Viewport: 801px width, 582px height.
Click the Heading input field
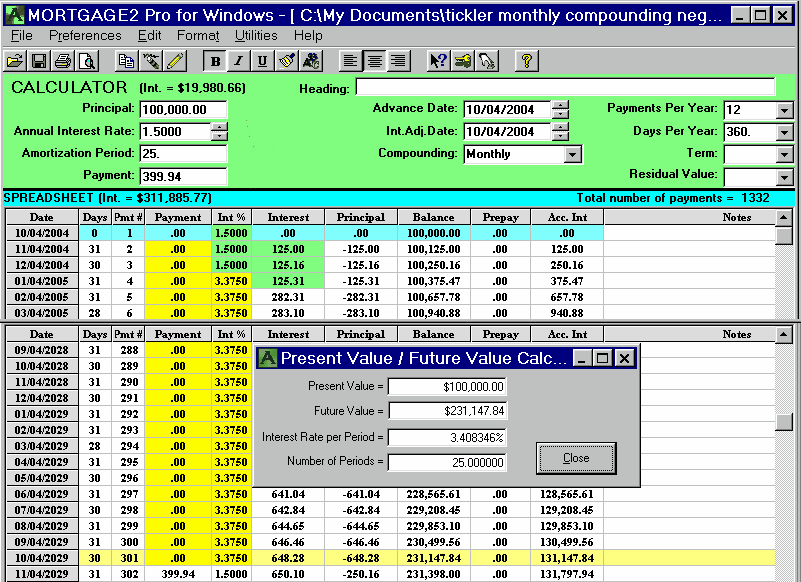pyautogui.click(x=564, y=87)
